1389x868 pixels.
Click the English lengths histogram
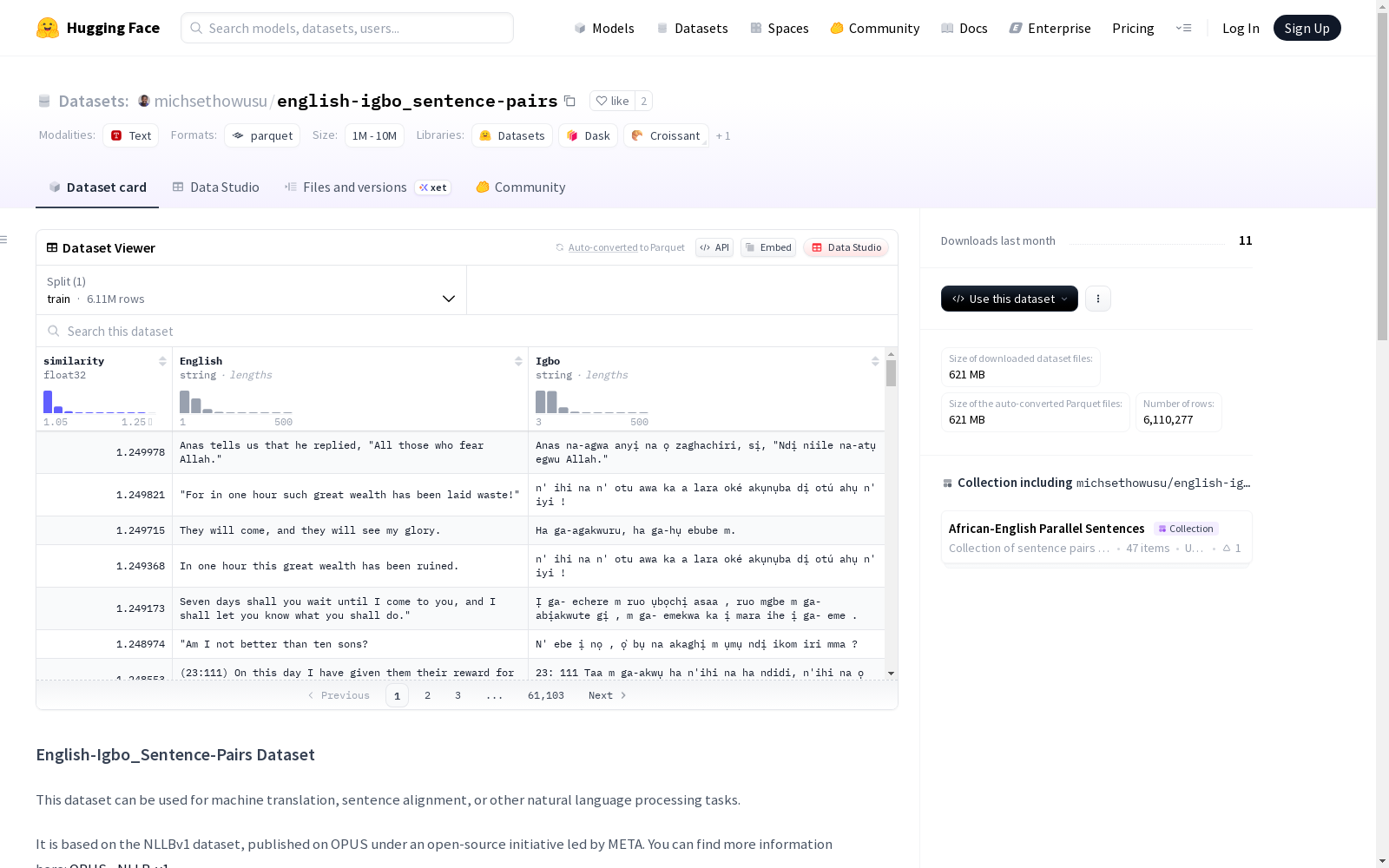[x=235, y=402]
